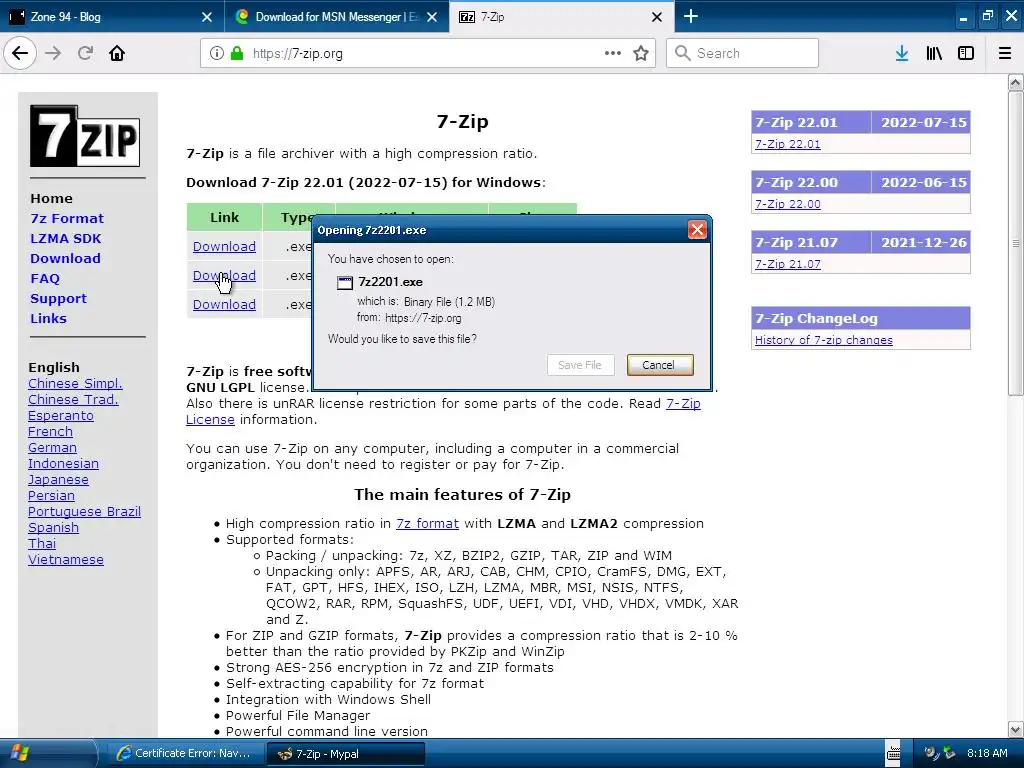The image size is (1024, 768).
Task: Open the FAQ sidebar link
Action: 45,278
